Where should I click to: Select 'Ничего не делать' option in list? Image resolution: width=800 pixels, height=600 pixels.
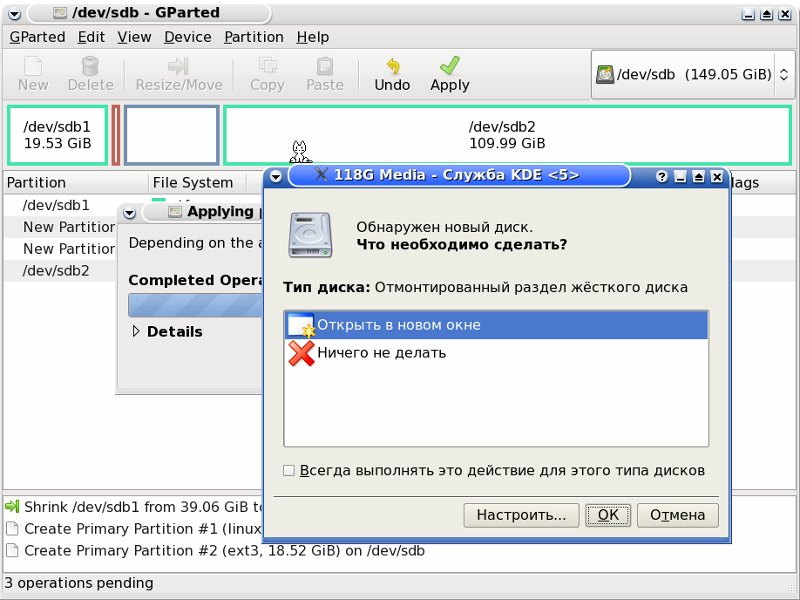pyautogui.click(x=381, y=353)
